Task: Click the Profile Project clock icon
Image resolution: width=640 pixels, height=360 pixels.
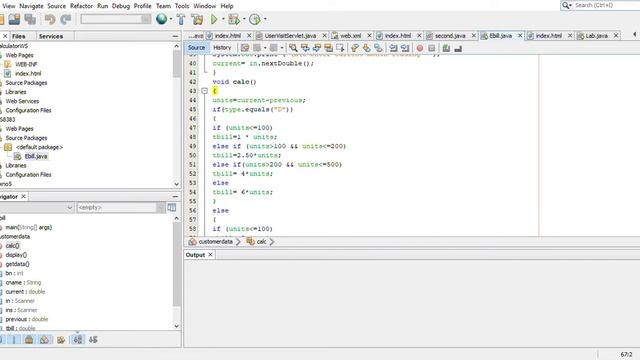Action: 255,19
